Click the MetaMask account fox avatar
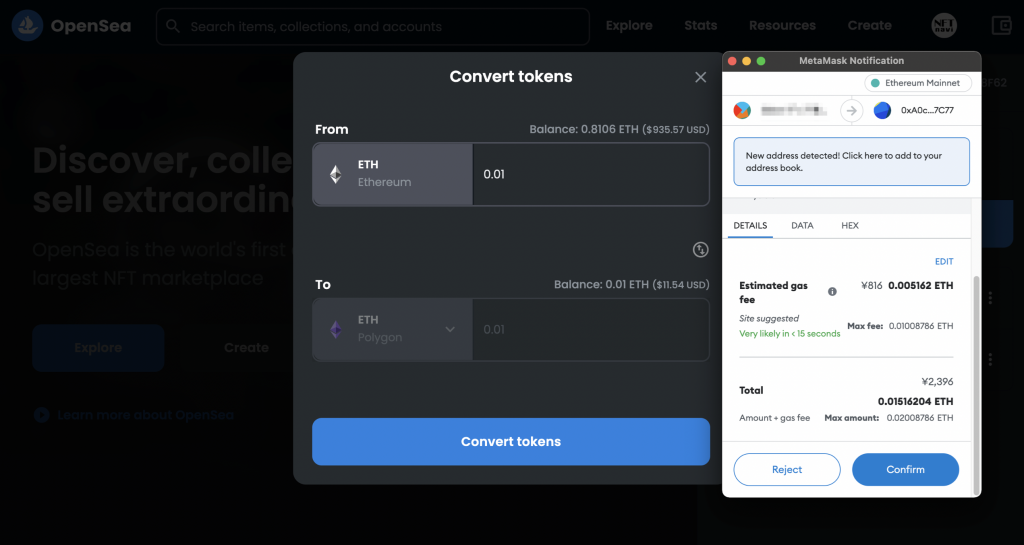The width and height of the screenshot is (1024, 545). [742, 111]
